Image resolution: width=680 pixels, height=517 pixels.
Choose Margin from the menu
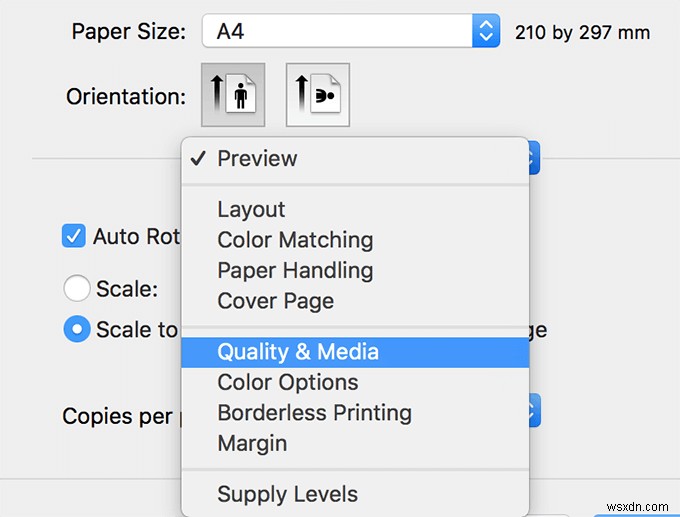point(252,443)
